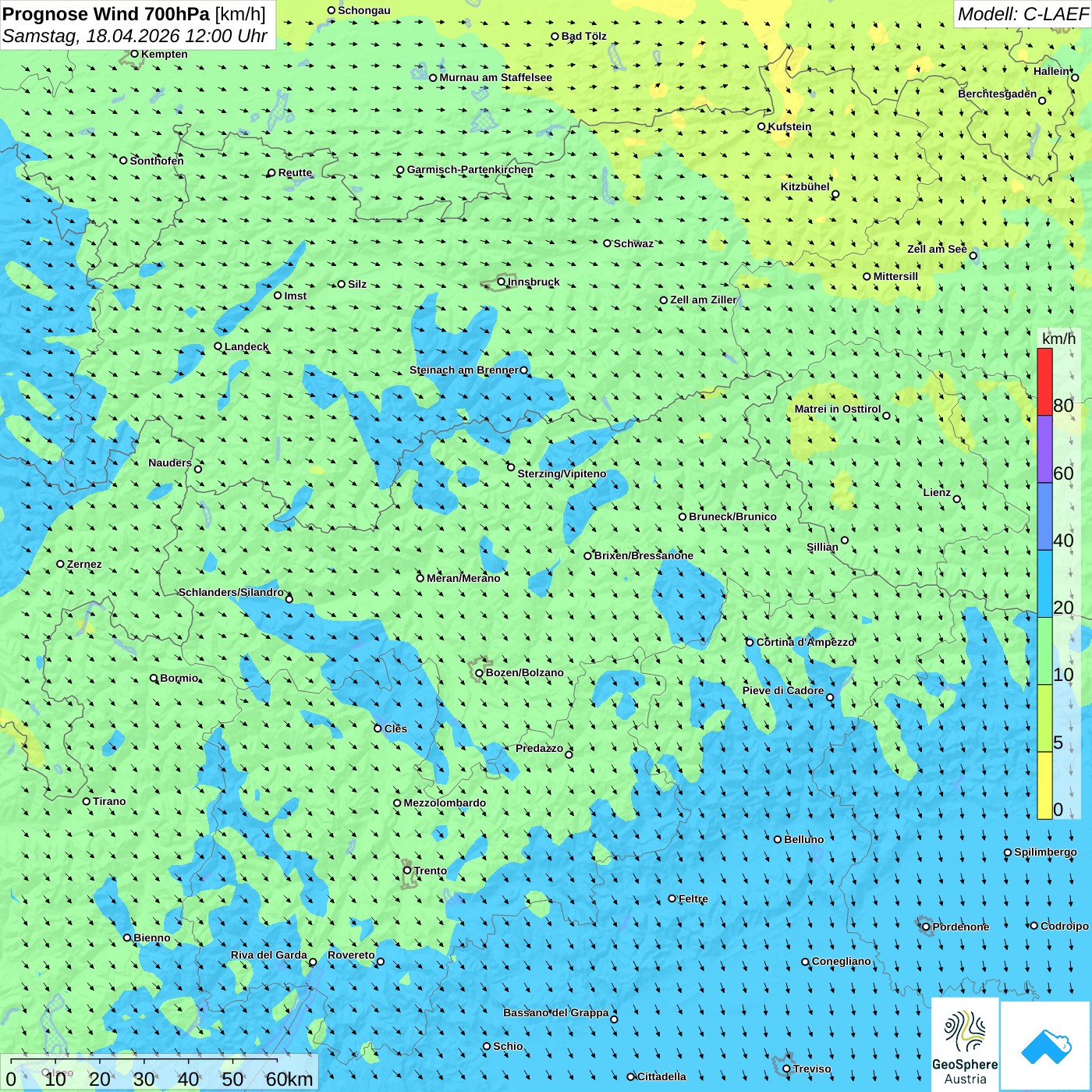Click the Innsbruck city marker
The image size is (1092, 1092).
click(502, 282)
